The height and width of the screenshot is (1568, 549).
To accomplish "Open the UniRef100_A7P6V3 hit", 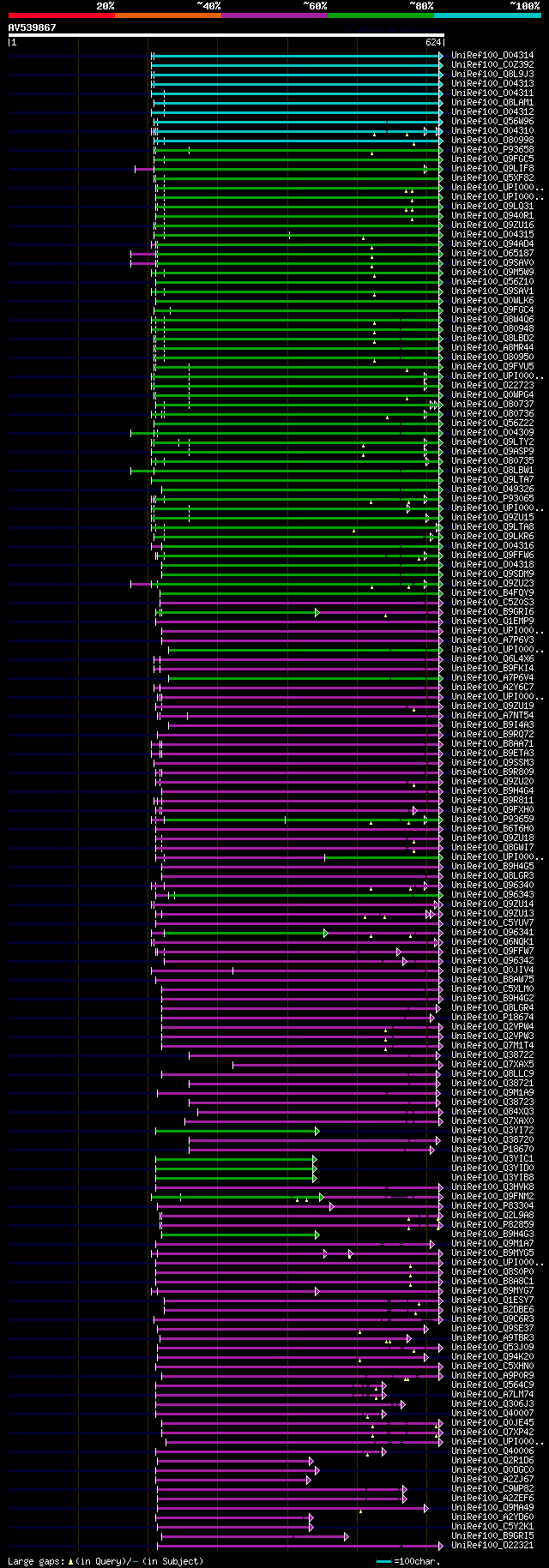I will point(492,640).
